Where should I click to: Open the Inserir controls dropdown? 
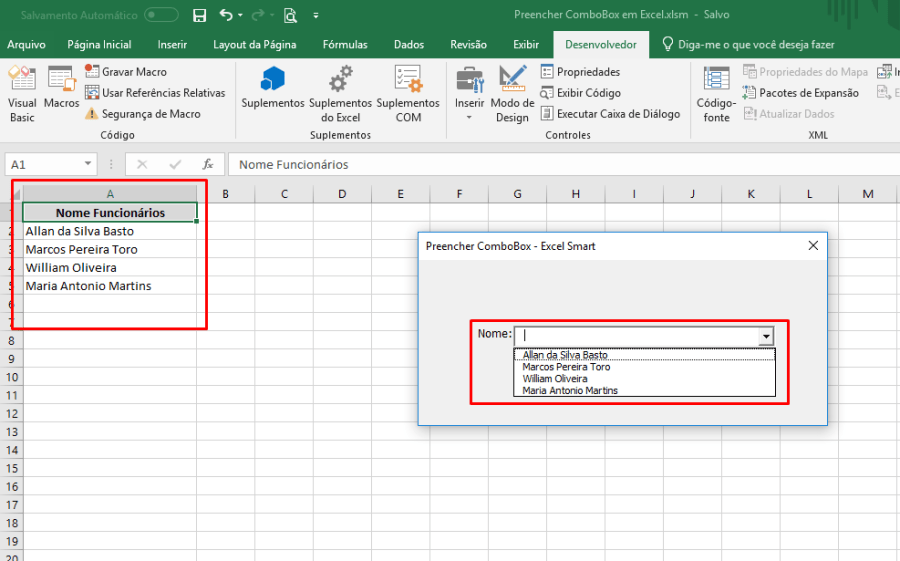click(x=470, y=94)
